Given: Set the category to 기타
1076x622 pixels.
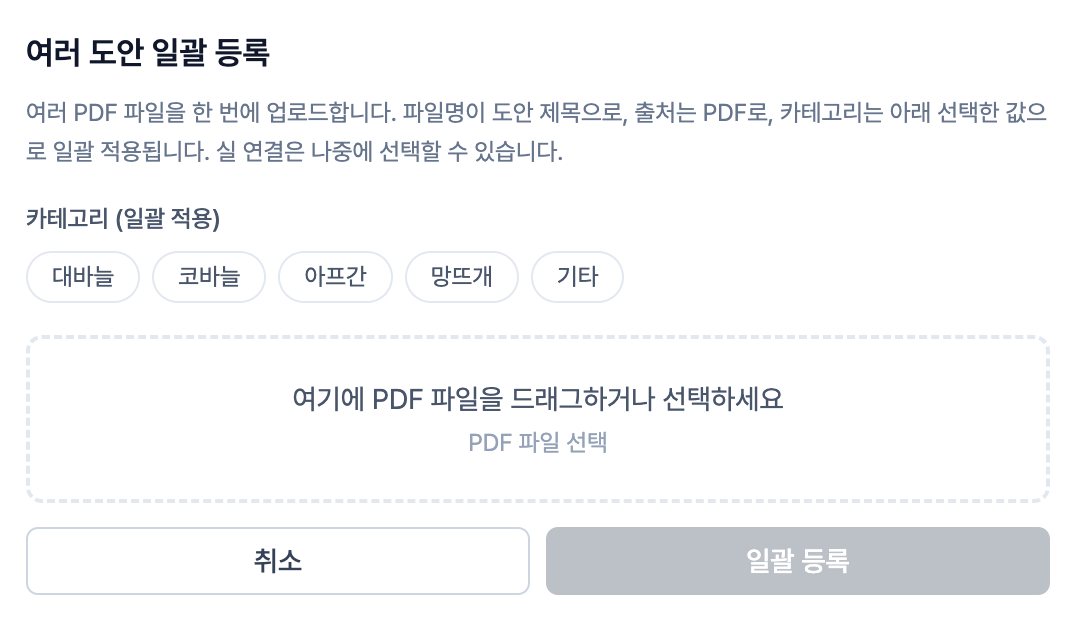Looking at the screenshot, I should click(x=577, y=276).
